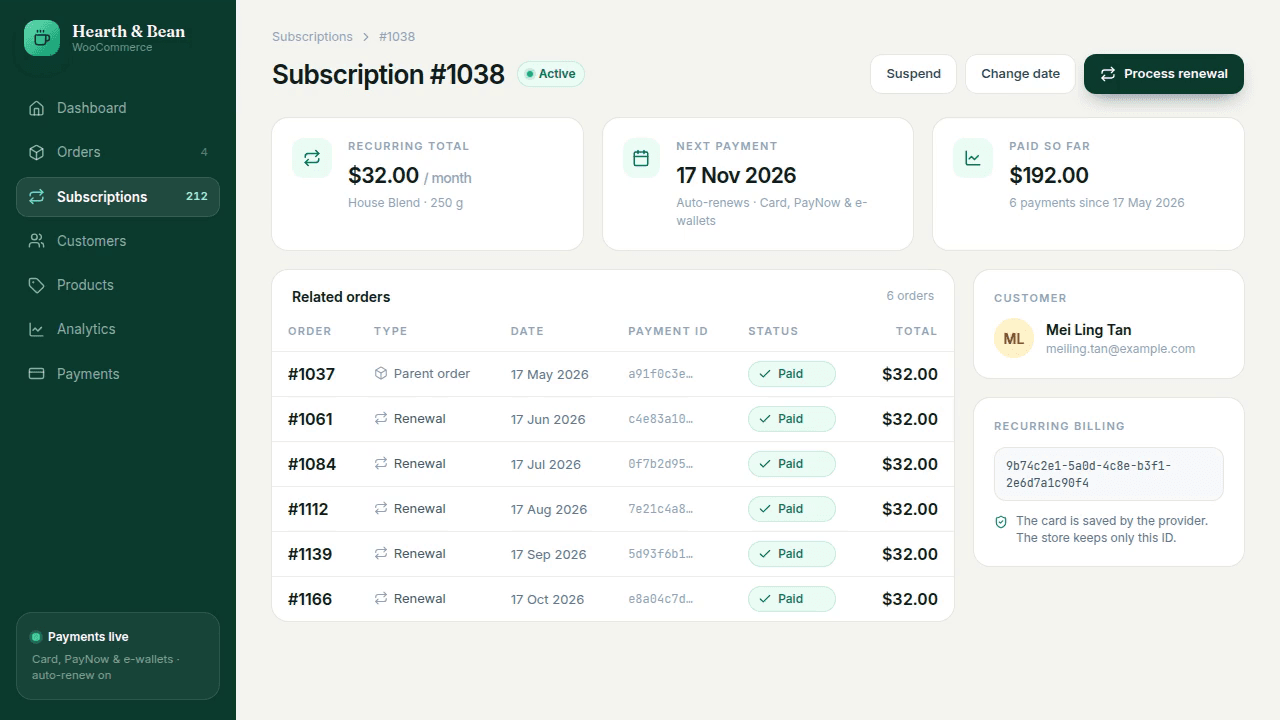Click the Analytics chart icon in sidebar
The width and height of the screenshot is (1280, 720).
pyautogui.click(x=37, y=329)
